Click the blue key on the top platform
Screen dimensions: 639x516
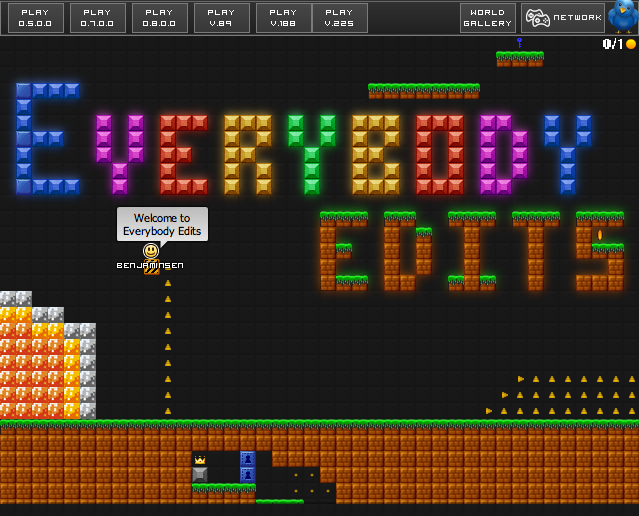[x=519, y=43]
